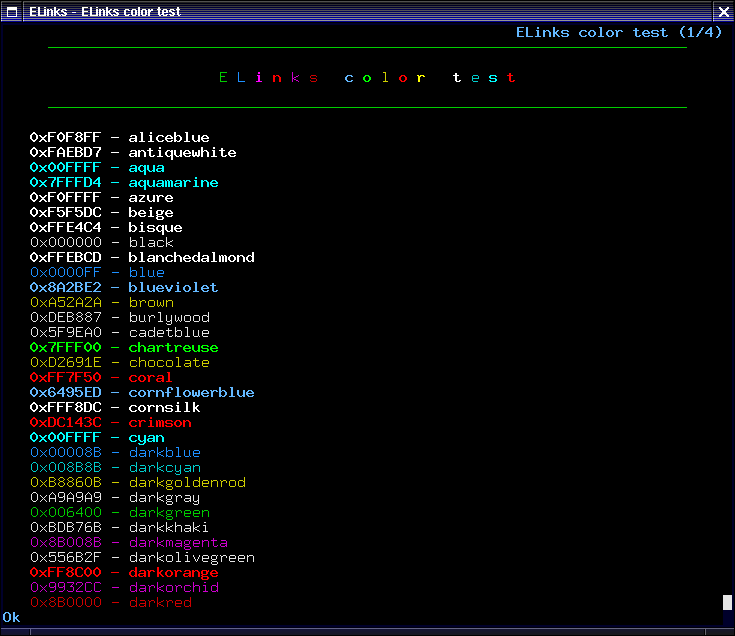Click the page title 'ELinks color test (1/4)'
735x636 pixels.
[x=618, y=32]
